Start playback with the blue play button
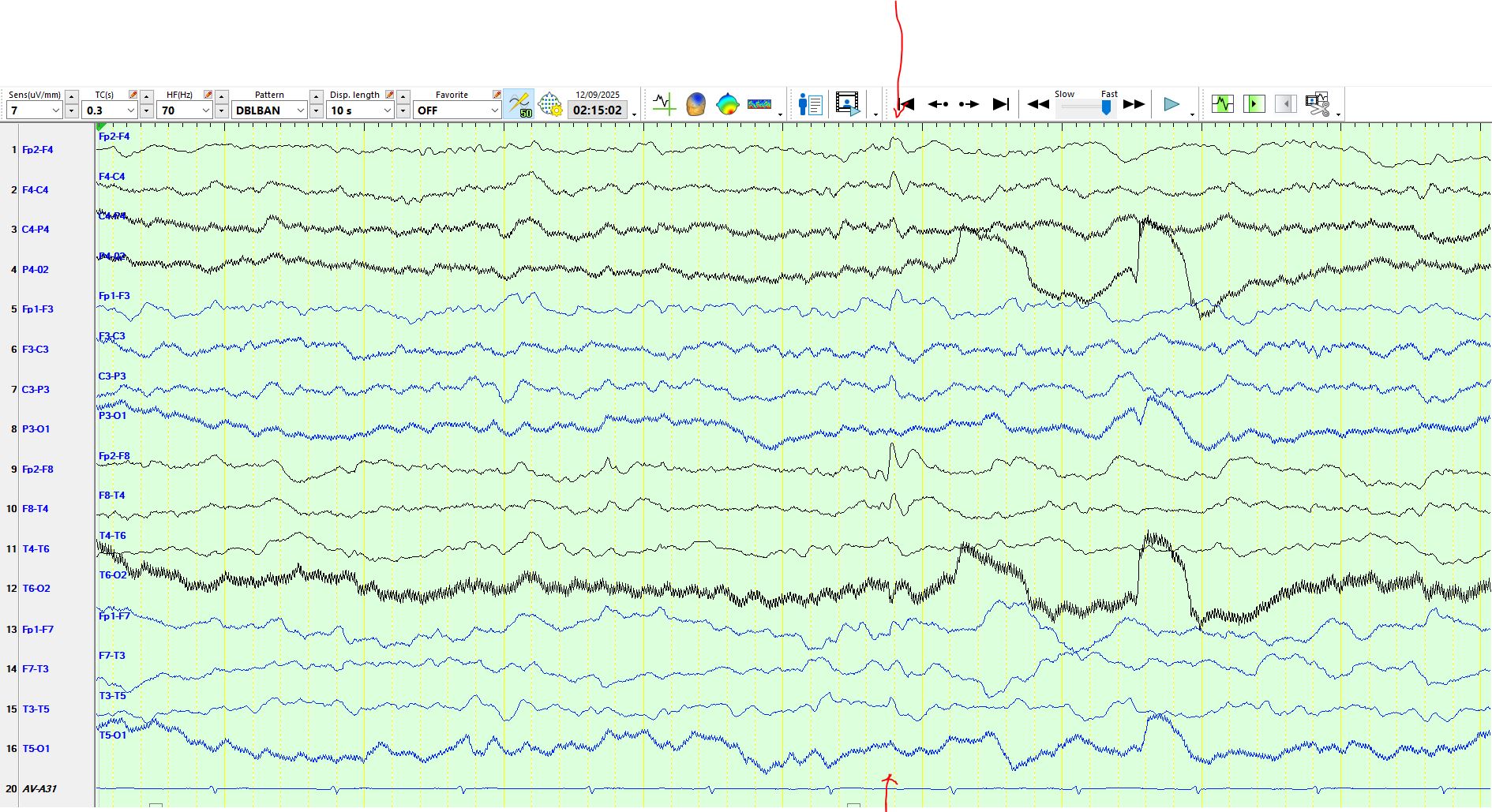 point(1171,104)
